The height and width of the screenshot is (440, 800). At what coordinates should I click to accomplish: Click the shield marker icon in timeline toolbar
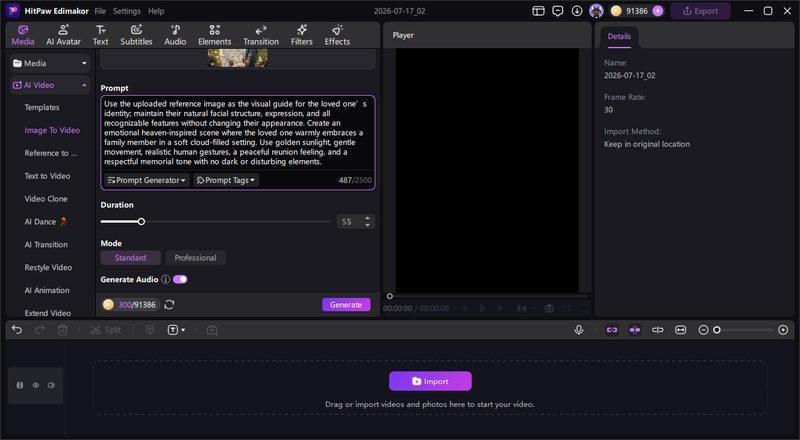[150, 330]
